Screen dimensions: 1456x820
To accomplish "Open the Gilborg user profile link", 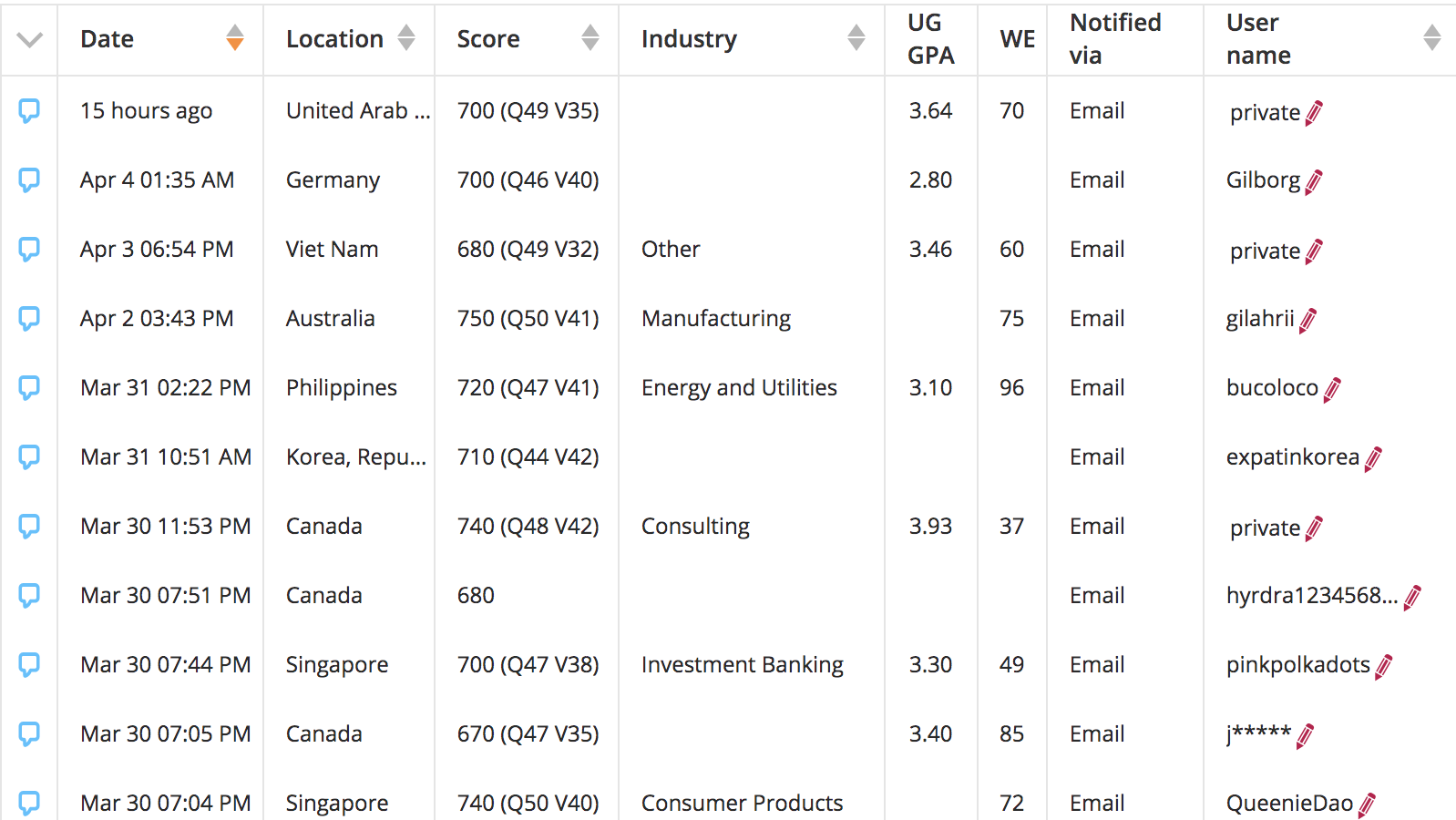I will (x=1263, y=180).
